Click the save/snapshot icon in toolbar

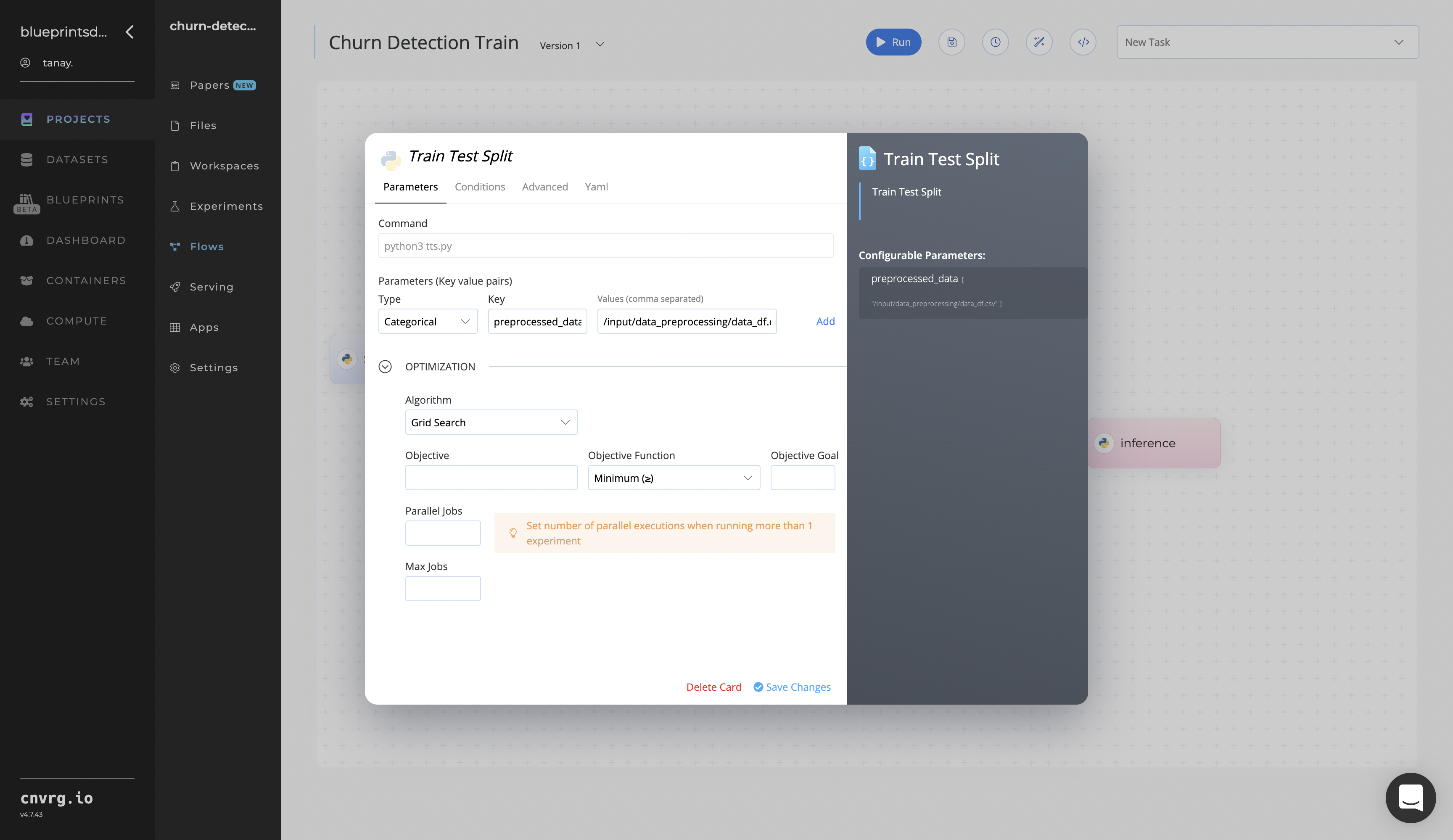tap(952, 42)
